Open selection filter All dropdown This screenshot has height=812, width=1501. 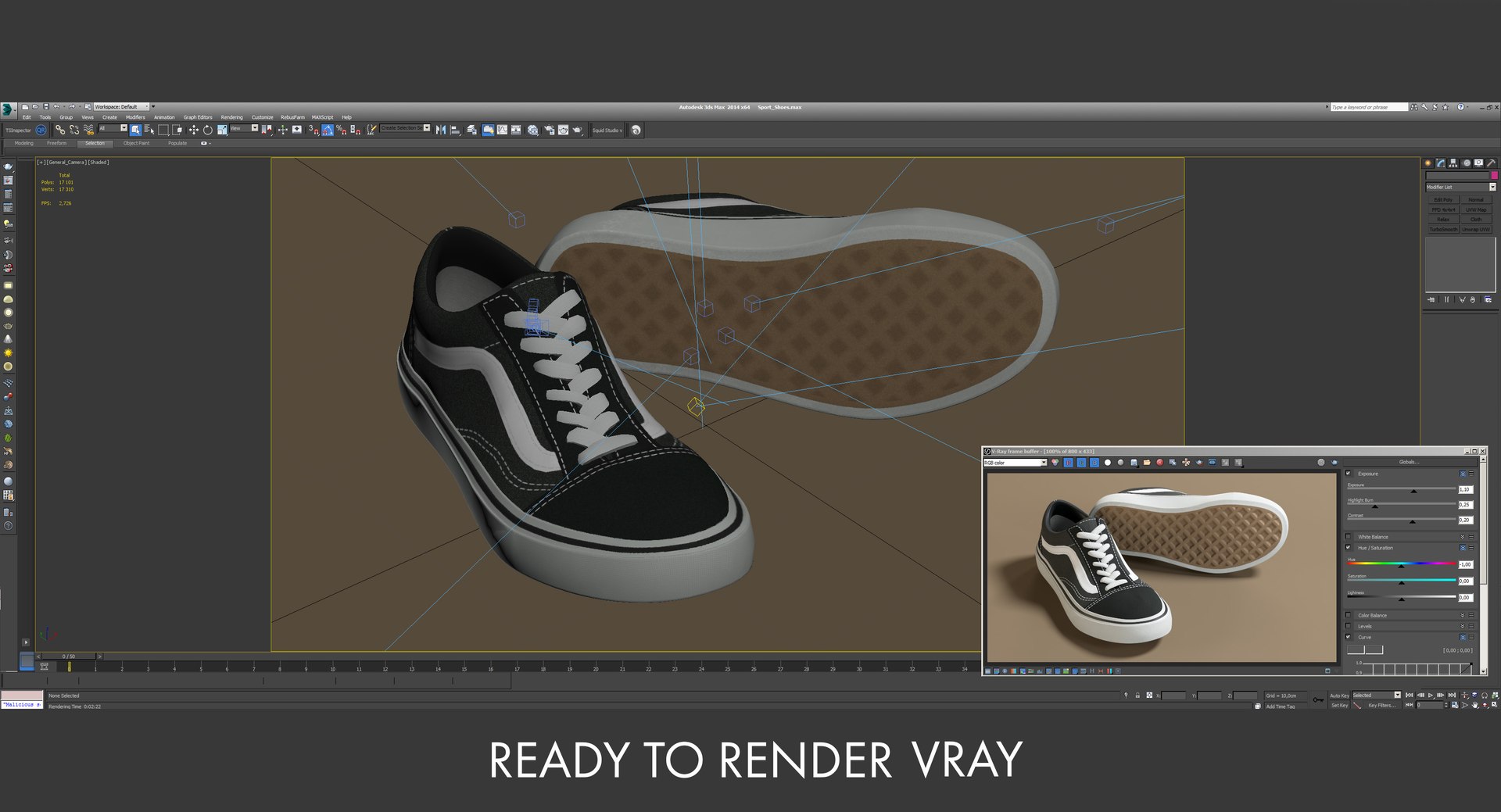click(x=113, y=128)
